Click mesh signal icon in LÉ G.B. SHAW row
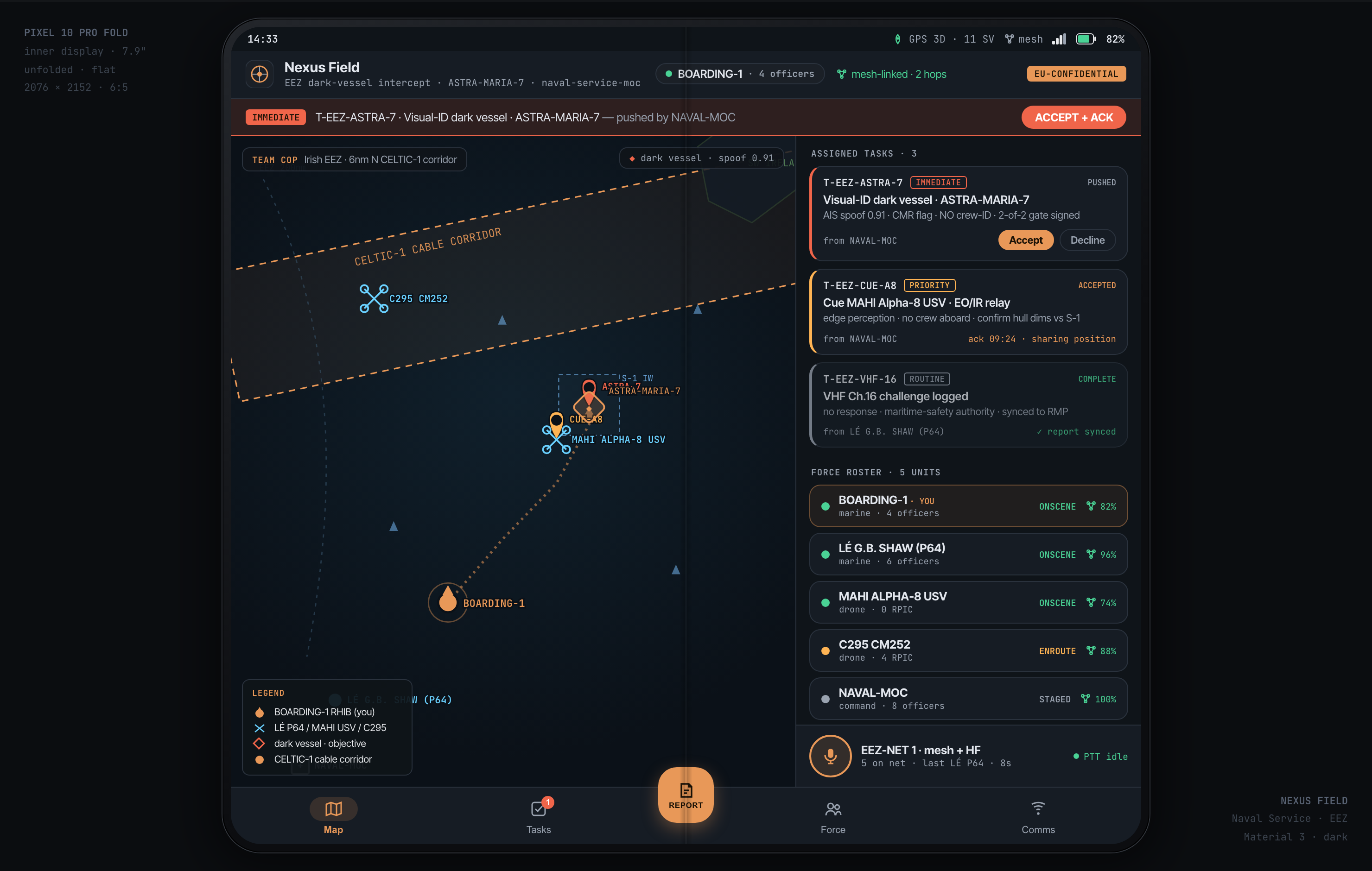Image resolution: width=1372 pixels, height=871 pixels. 1091,554
